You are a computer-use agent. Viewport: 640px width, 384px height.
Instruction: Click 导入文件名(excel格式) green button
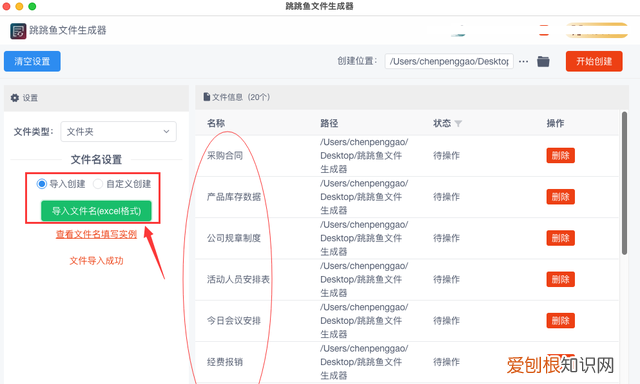96,211
